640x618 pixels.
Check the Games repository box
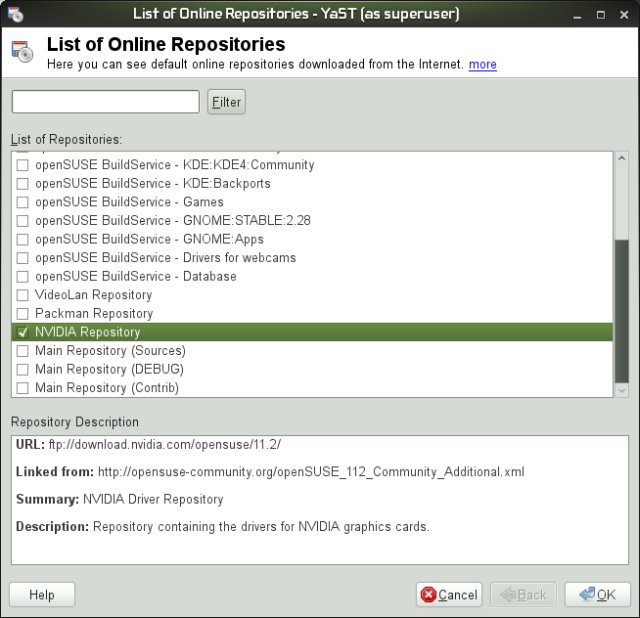click(22, 202)
